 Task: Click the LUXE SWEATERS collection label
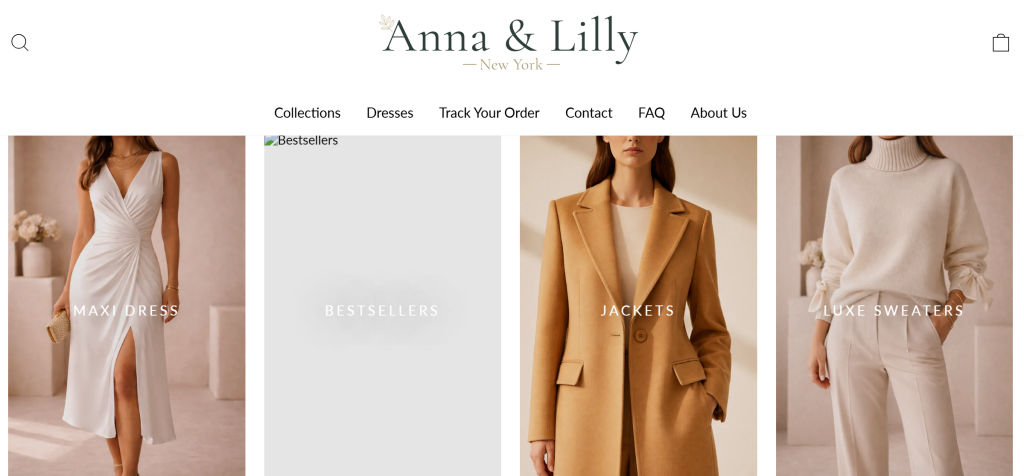(x=894, y=311)
